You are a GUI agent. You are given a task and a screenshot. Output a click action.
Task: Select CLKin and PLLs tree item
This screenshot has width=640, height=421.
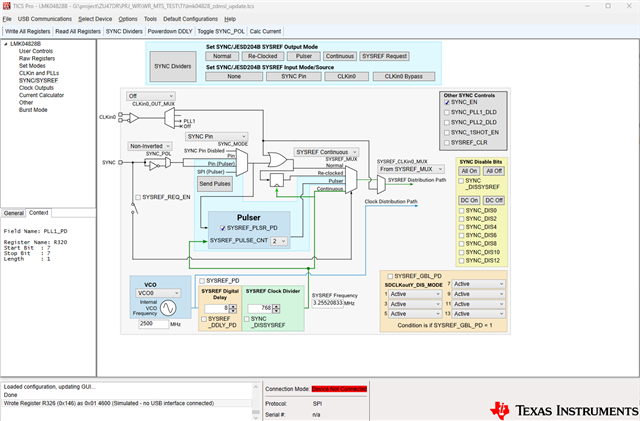(x=39, y=73)
